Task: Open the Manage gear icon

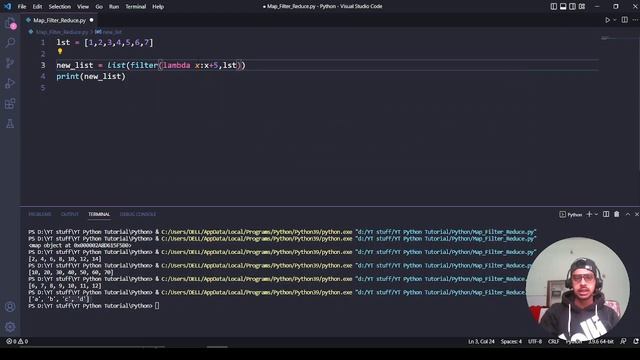Action: [10, 327]
